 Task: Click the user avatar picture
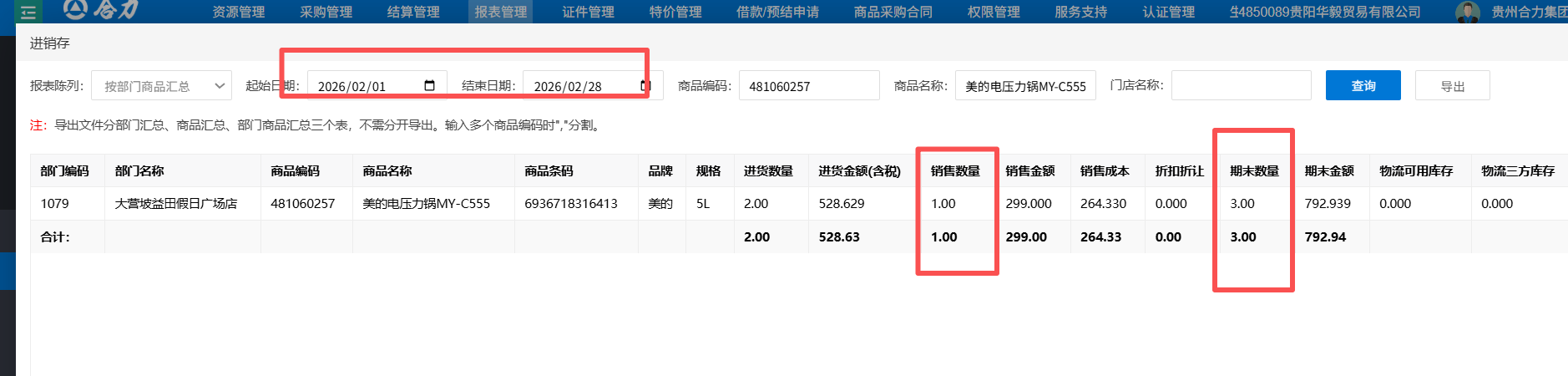click(1467, 12)
